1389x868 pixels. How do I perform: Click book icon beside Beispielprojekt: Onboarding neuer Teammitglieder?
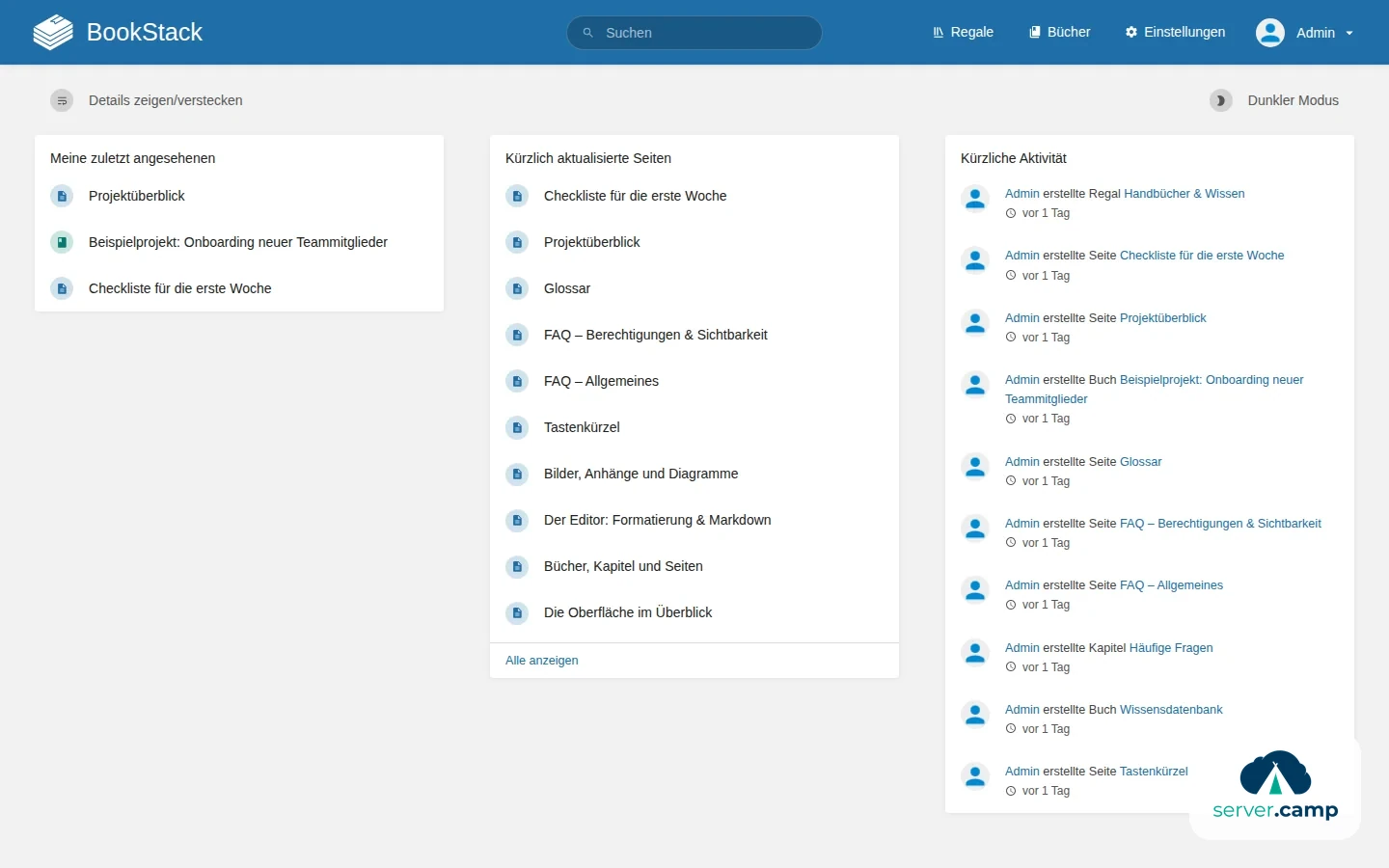pos(62,242)
